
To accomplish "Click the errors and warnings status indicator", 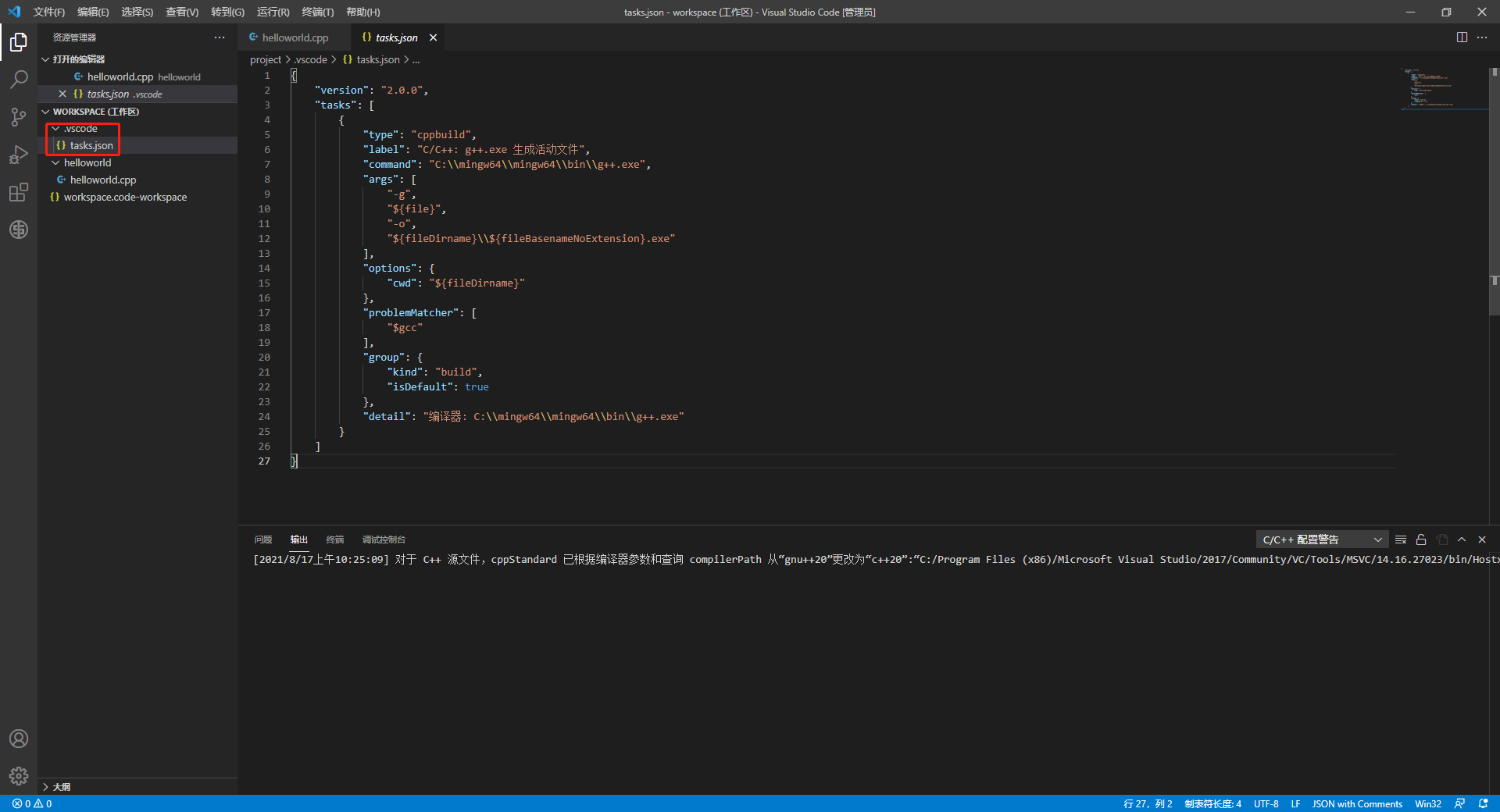I will click(32, 803).
